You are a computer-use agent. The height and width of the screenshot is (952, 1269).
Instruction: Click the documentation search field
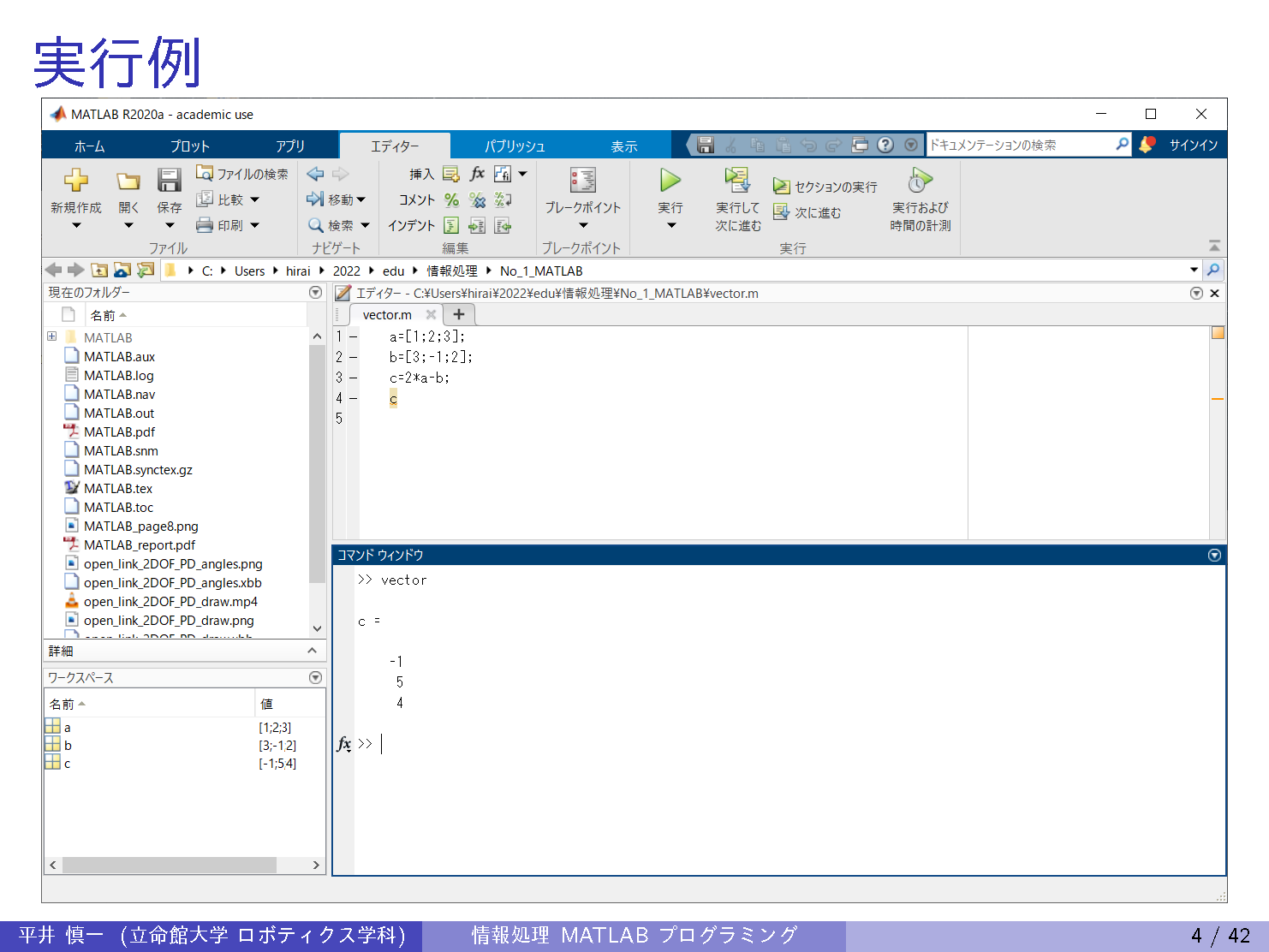(1019, 146)
